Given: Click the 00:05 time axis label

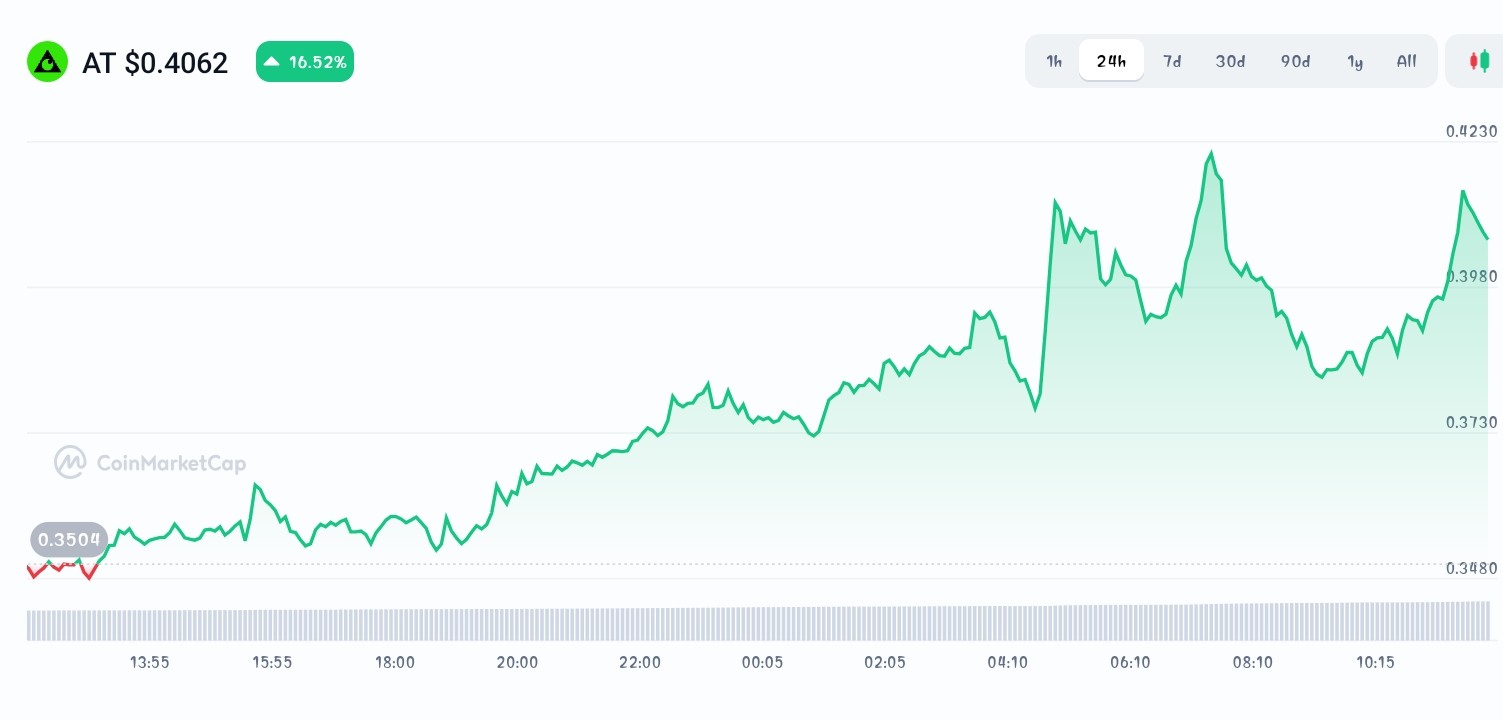Looking at the screenshot, I should tap(762, 662).
